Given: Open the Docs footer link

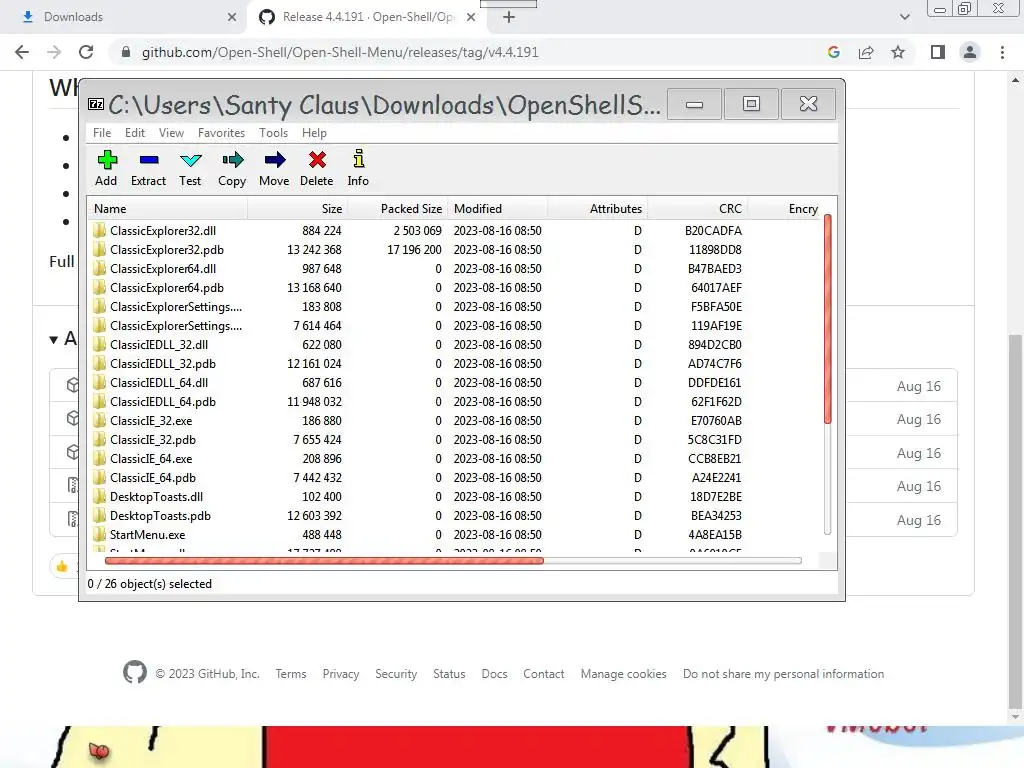Looking at the screenshot, I should [x=494, y=674].
